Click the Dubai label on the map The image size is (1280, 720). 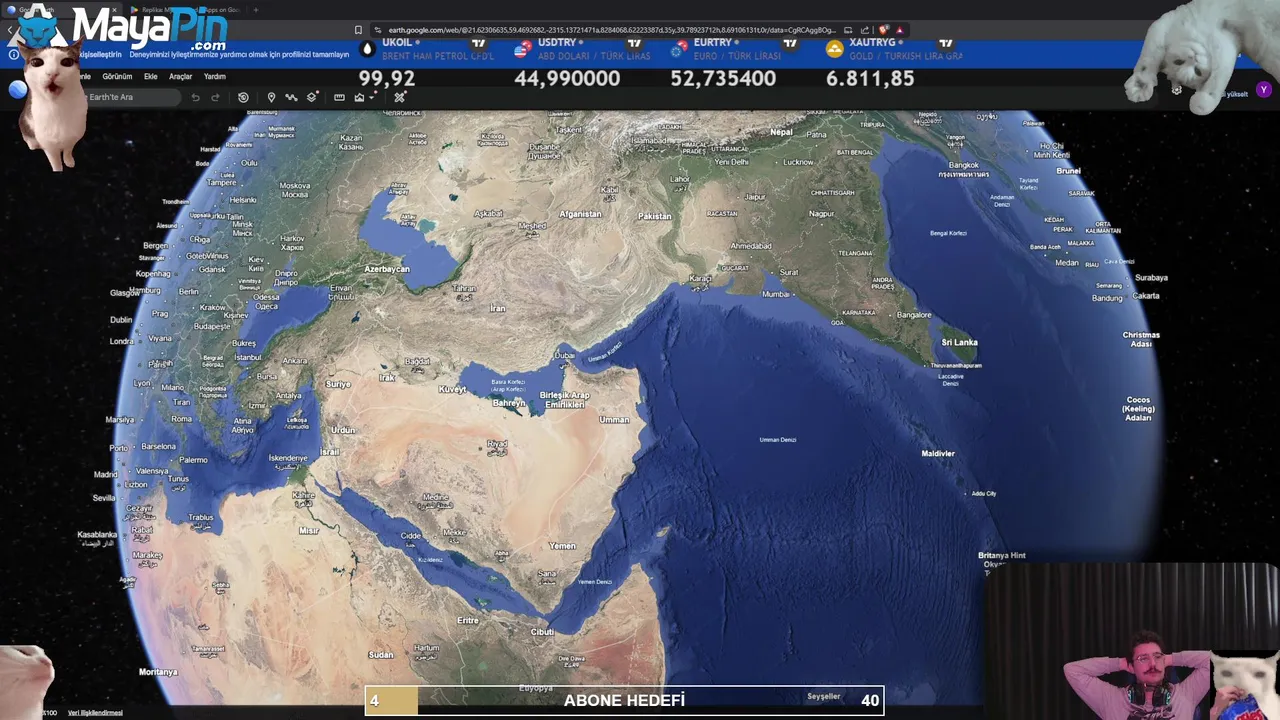pyautogui.click(x=565, y=356)
